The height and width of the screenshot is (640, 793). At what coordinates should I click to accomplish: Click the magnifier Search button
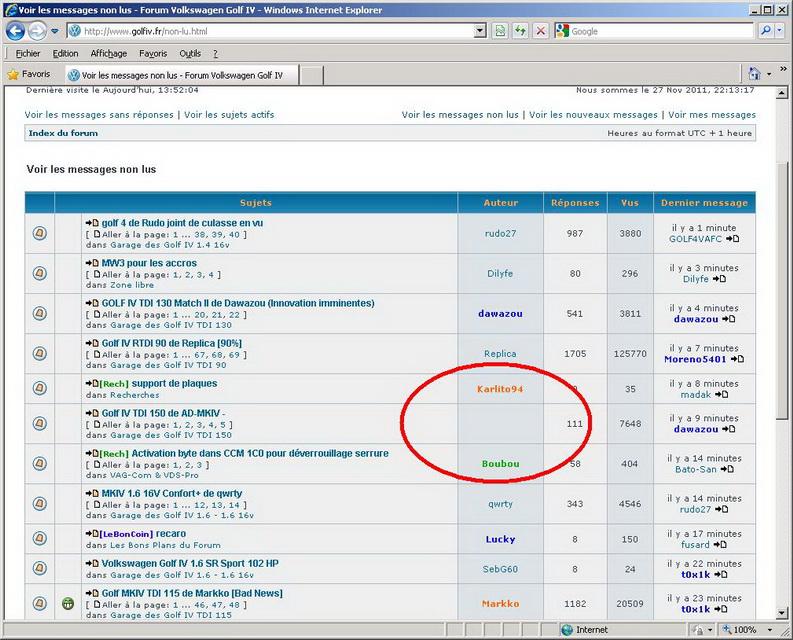pyautogui.click(x=766, y=31)
